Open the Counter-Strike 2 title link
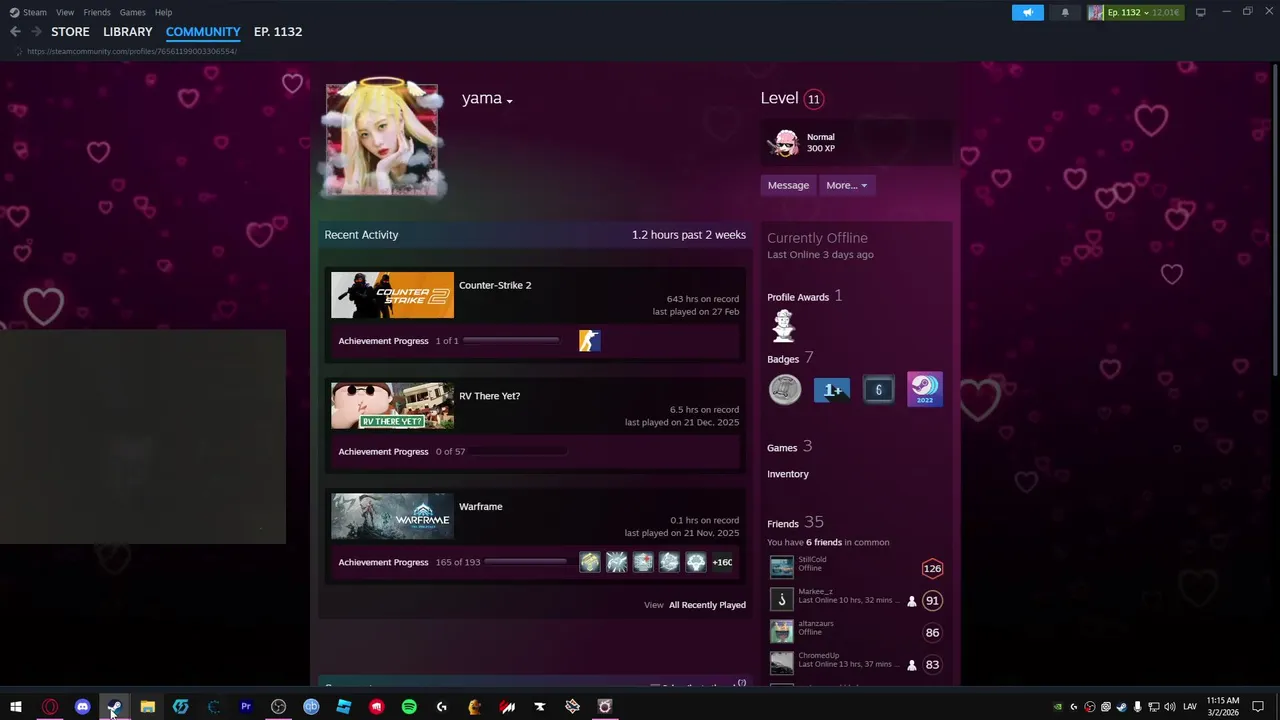 (x=495, y=285)
